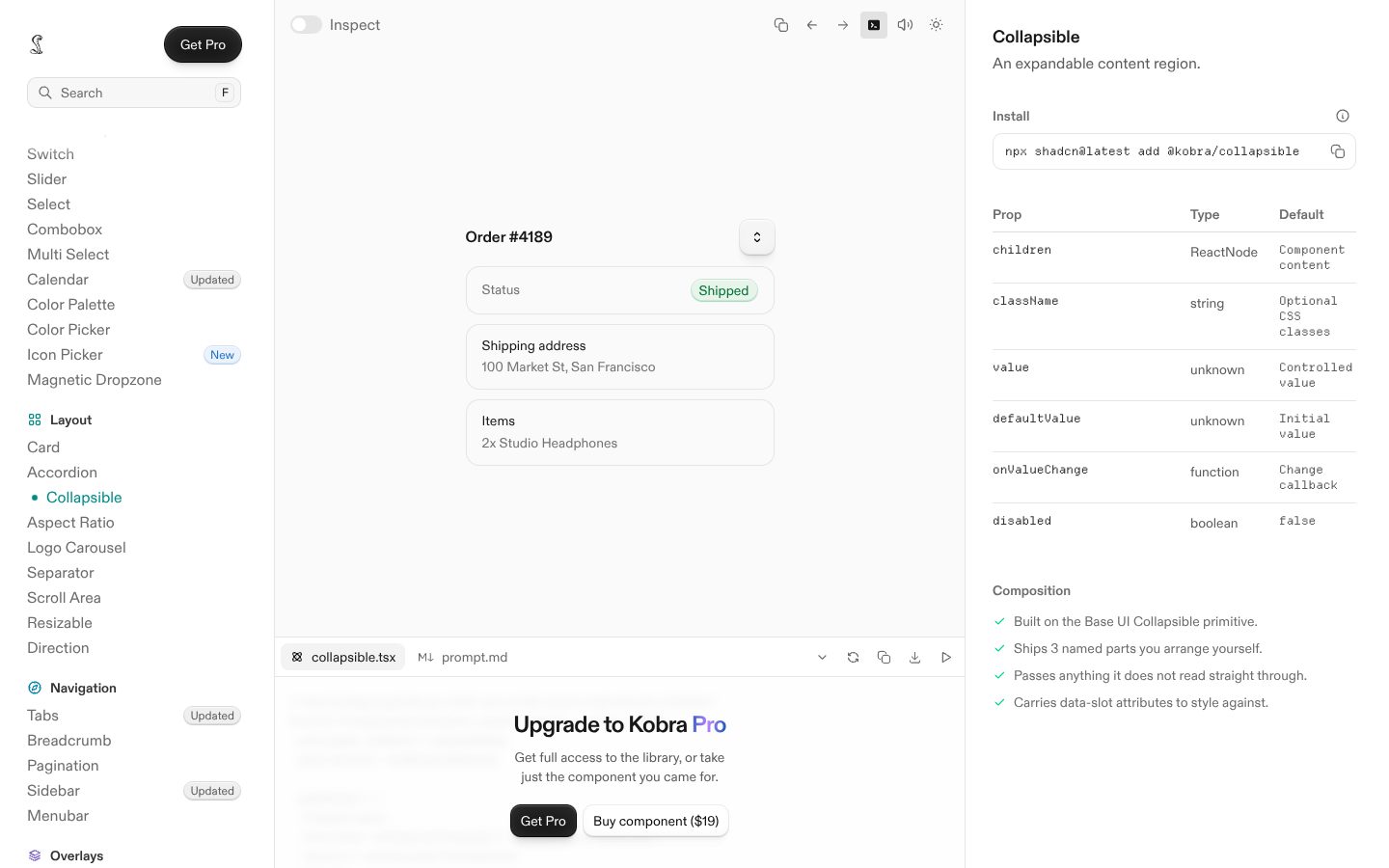Click the install info icon
This screenshot has width=1389, height=868.
pyautogui.click(x=1343, y=116)
